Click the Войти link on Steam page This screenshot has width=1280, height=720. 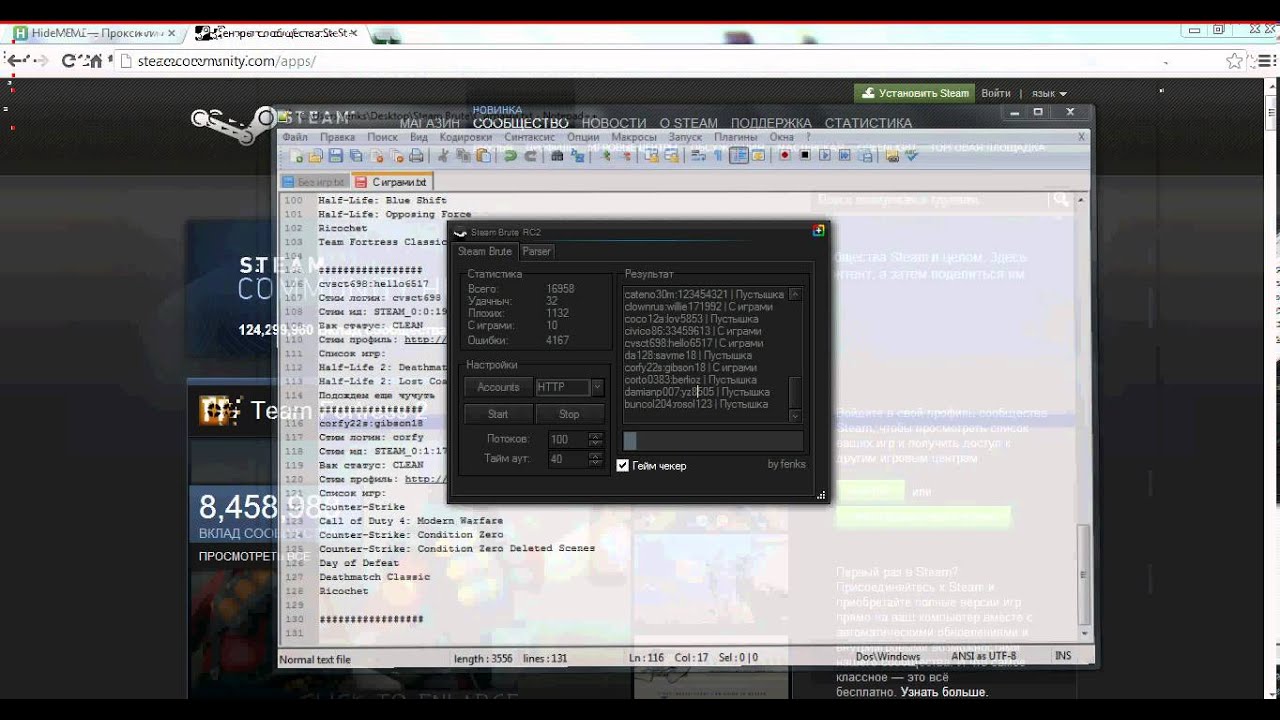pyautogui.click(x=996, y=93)
